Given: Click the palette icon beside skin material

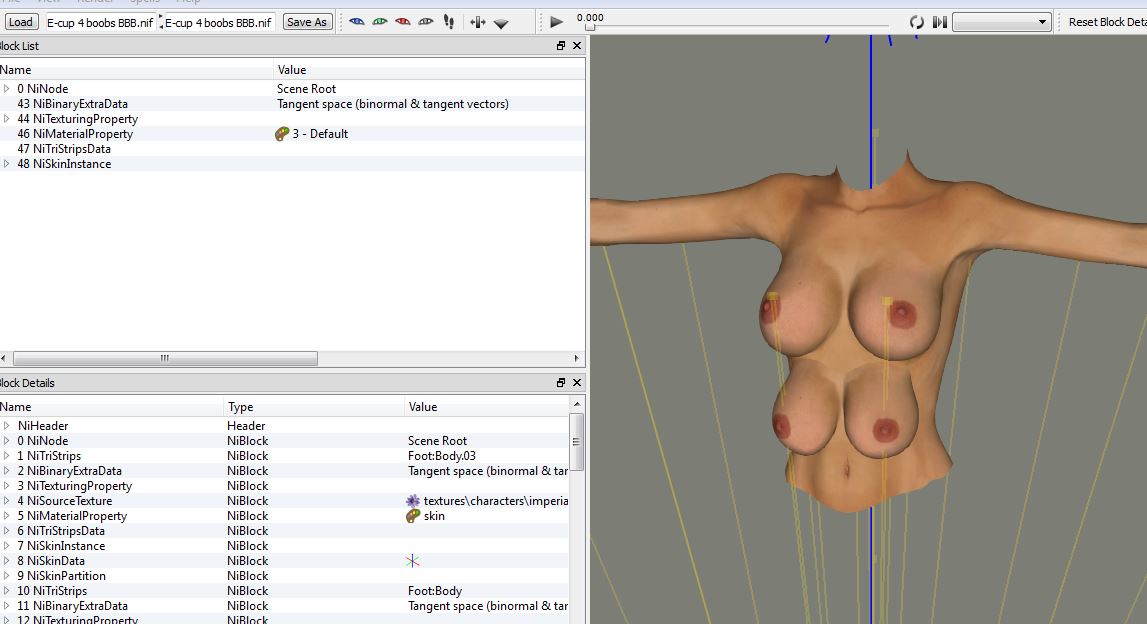Looking at the screenshot, I should [413, 516].
